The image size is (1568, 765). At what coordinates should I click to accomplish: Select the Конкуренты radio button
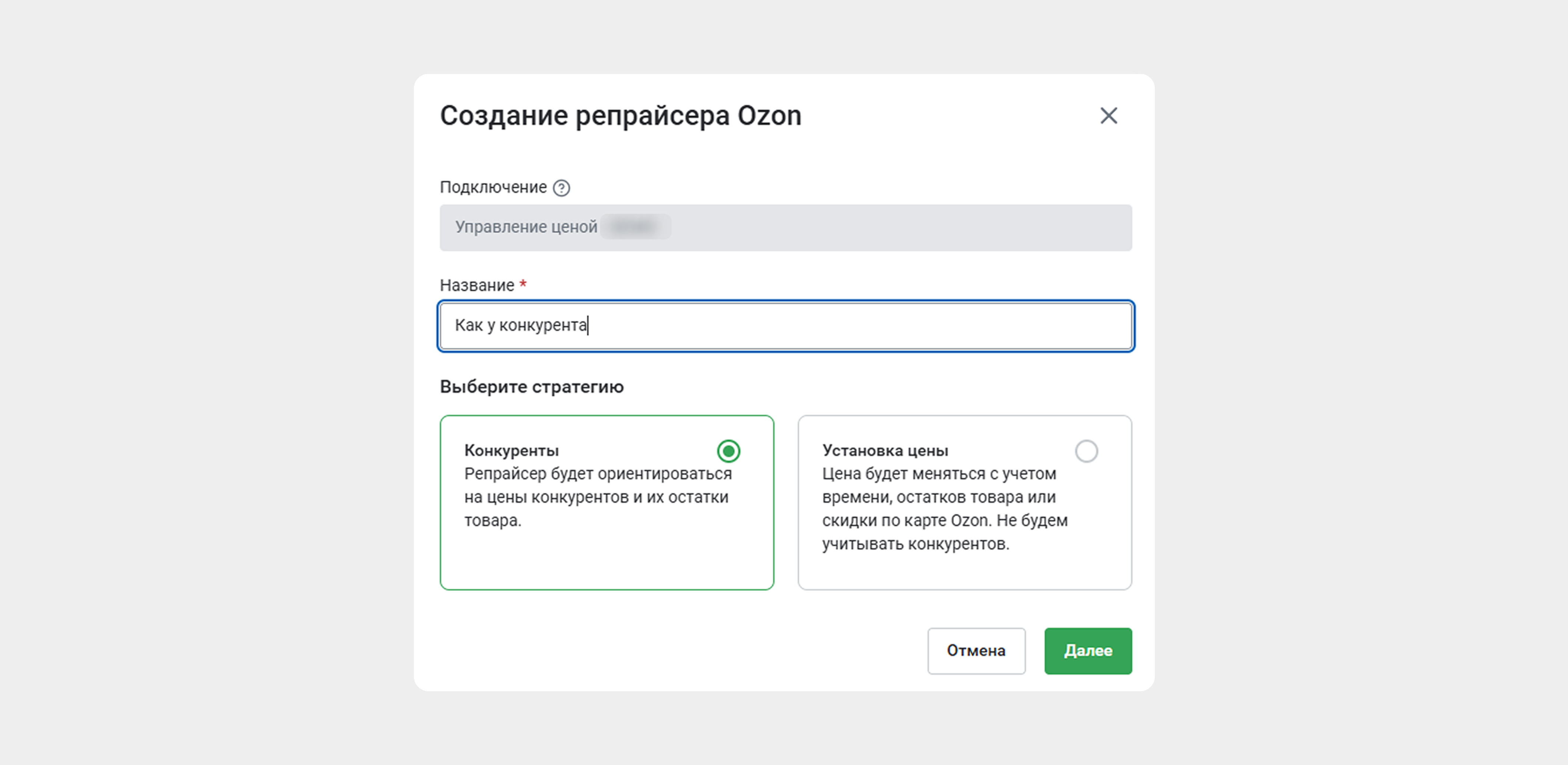[x=728, y=451]
